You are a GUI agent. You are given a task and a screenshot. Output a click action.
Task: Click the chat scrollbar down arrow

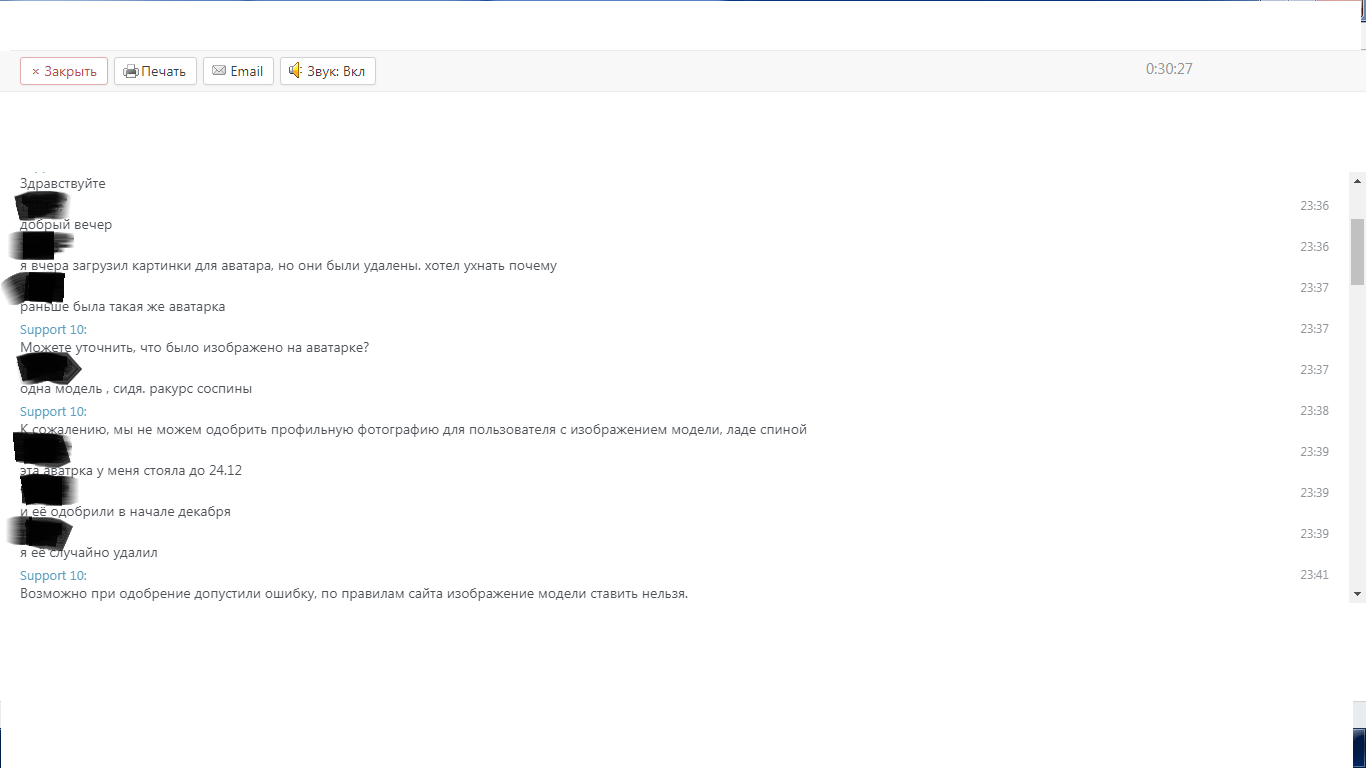[x=1357, y=593]
